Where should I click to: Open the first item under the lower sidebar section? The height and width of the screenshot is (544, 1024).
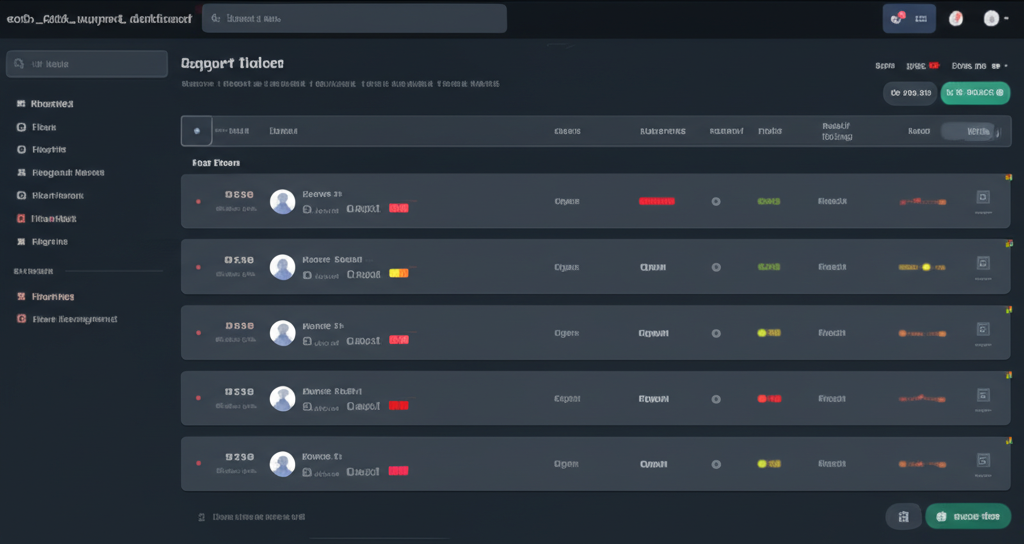tap(44, 296)
